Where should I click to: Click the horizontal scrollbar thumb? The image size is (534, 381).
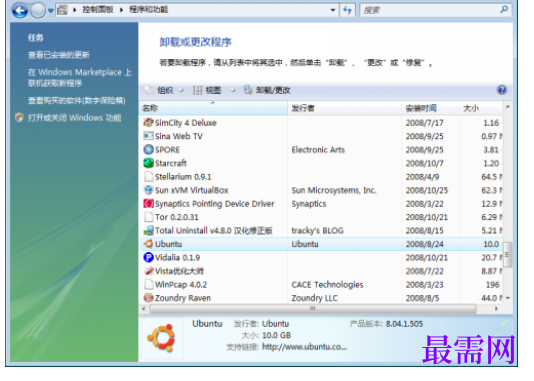[x=313, y=309]
